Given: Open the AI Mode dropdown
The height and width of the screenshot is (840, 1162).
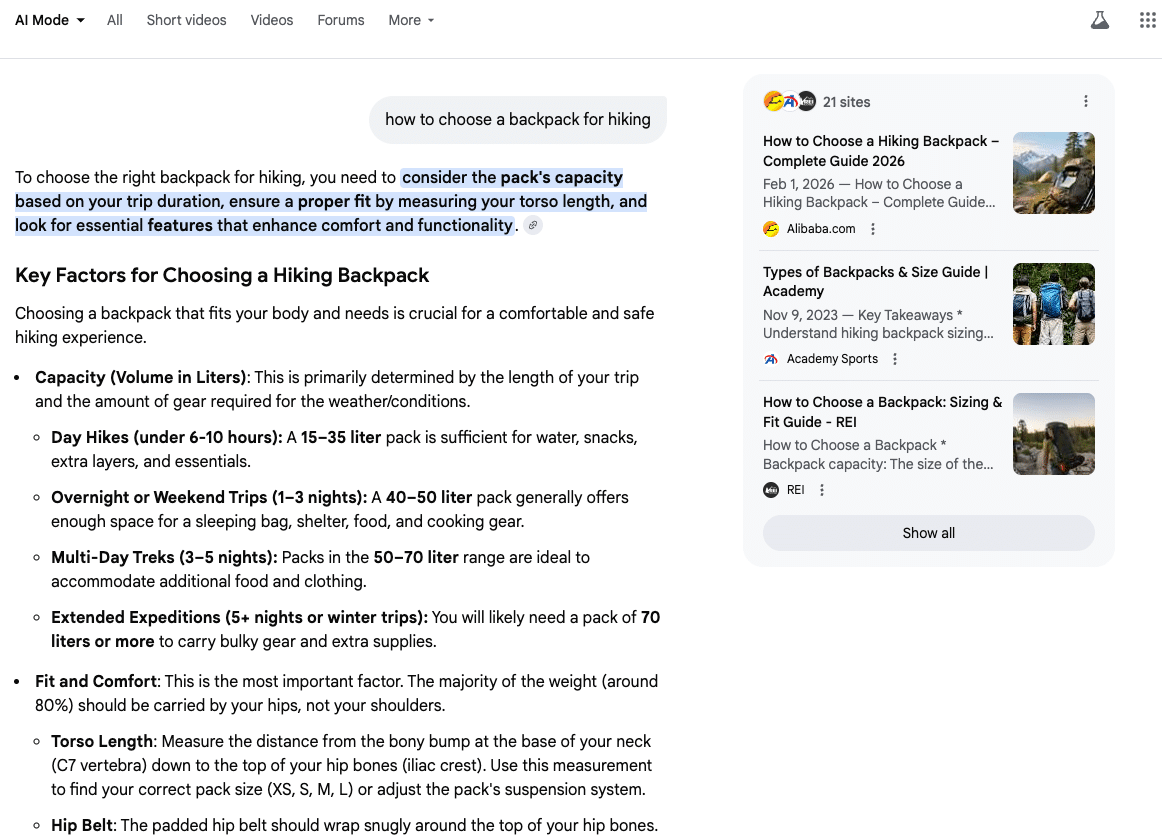Looking at the screenshot, I should point(48,19).
